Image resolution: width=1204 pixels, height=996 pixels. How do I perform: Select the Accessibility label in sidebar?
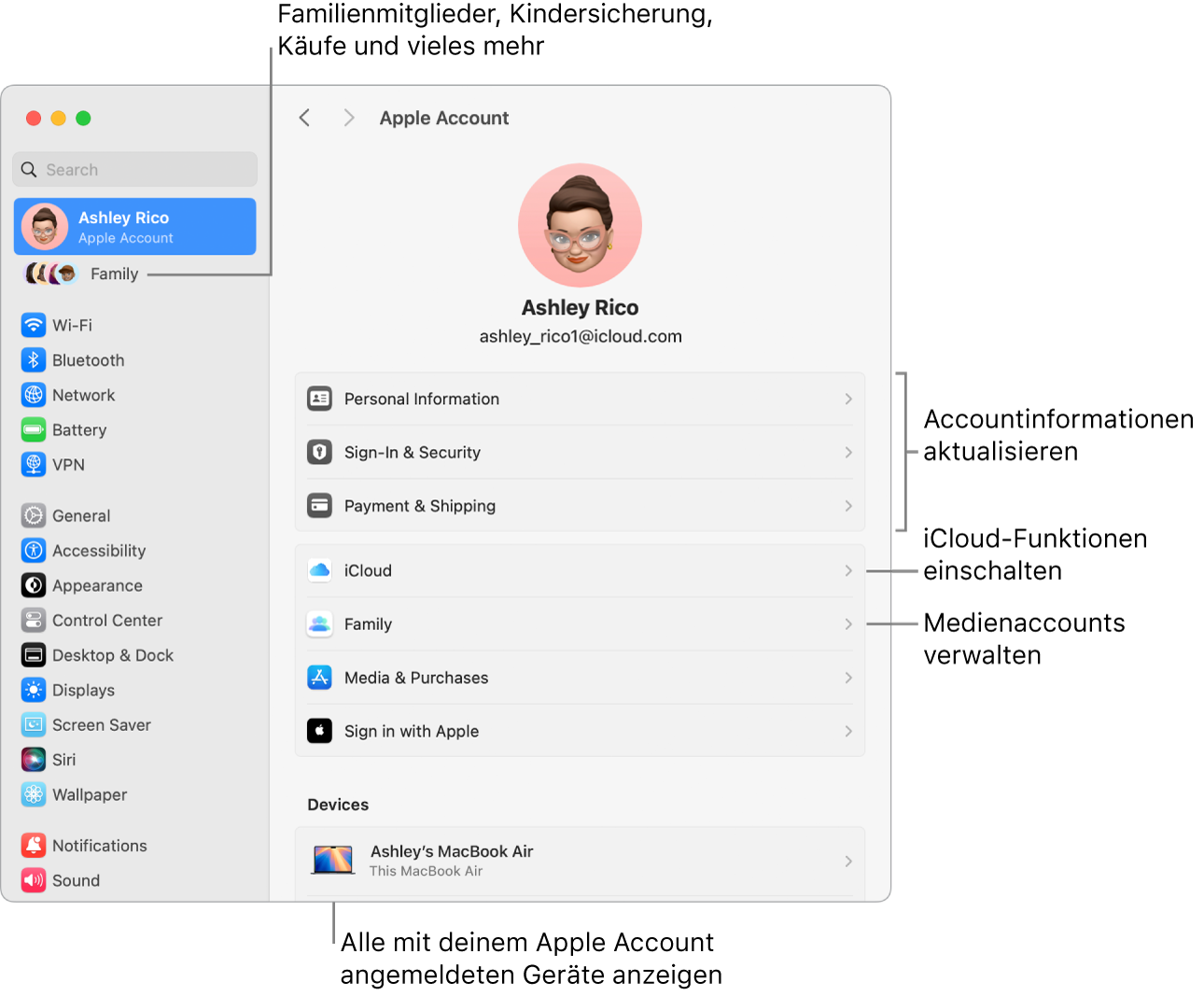click(99, 551)
